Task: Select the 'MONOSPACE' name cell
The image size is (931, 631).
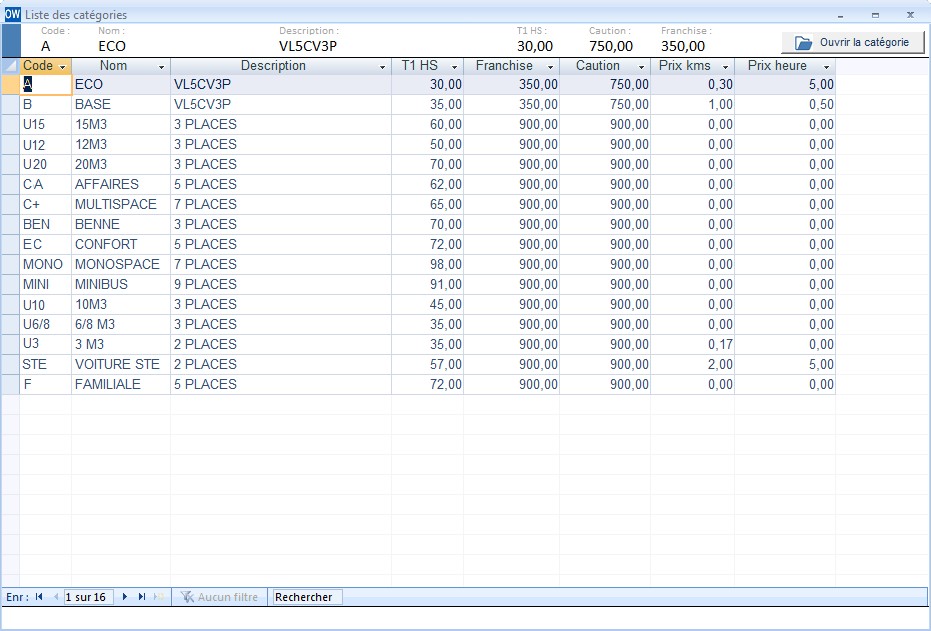Action: pos(121,265)
